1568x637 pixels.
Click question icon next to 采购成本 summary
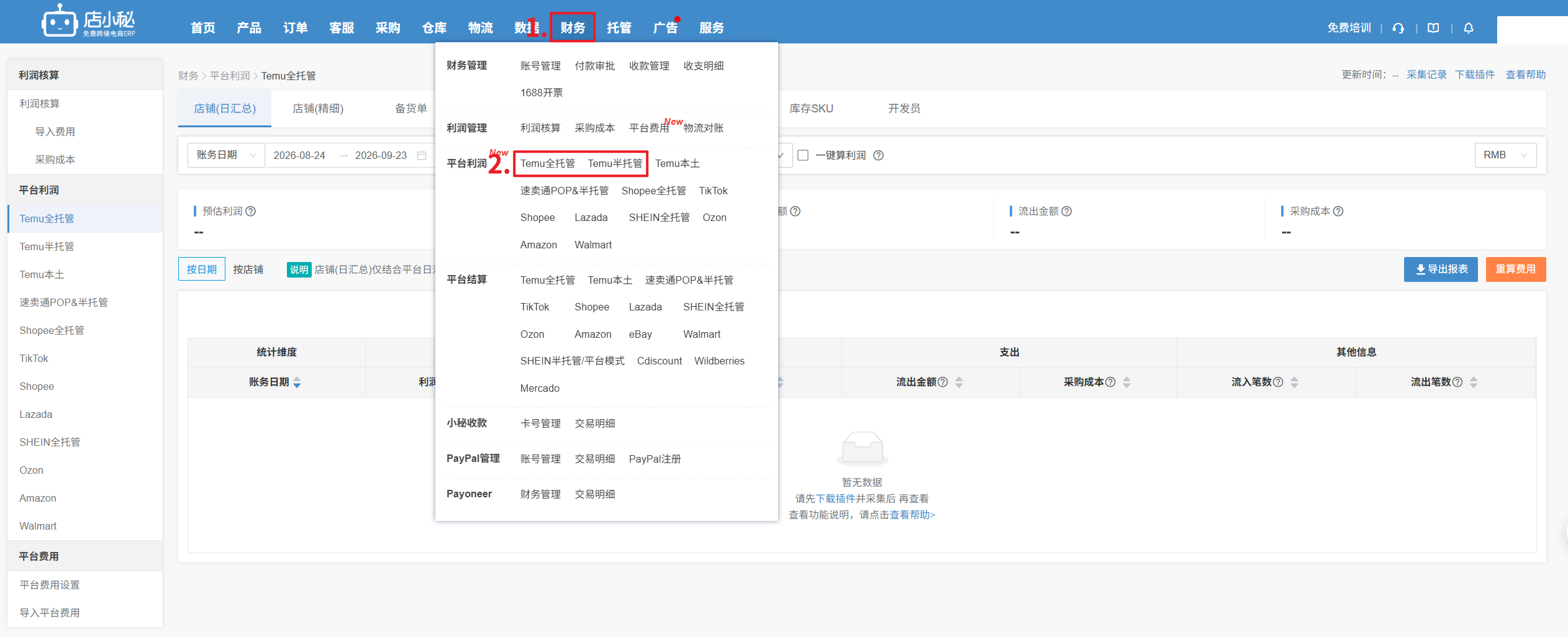(1338, 211)
